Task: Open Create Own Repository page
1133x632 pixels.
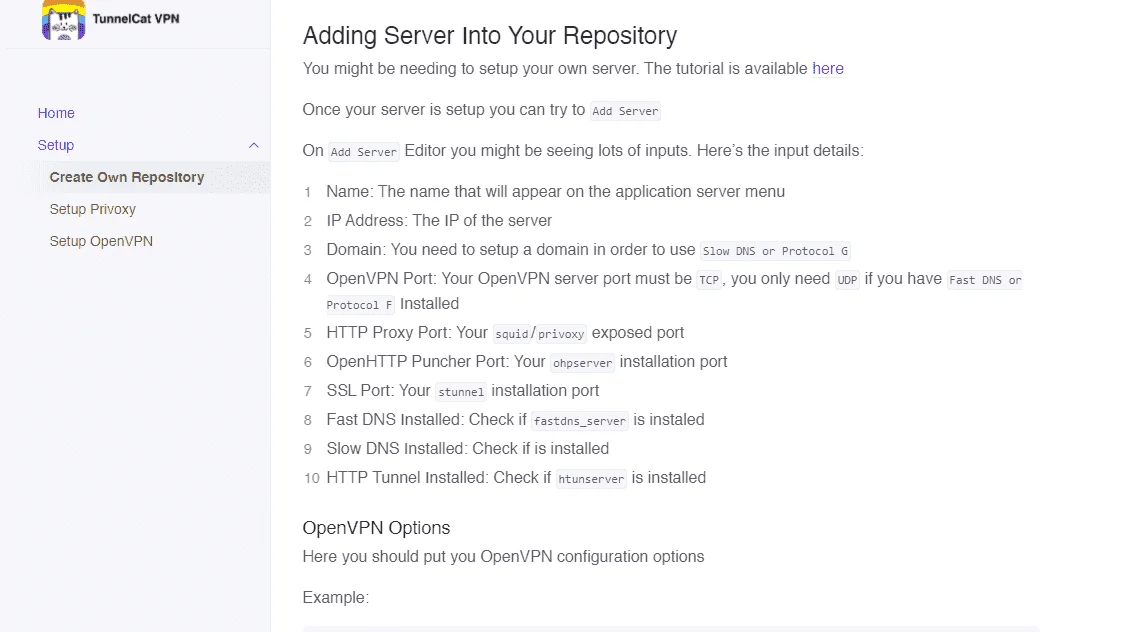Action: pyautogui.click(x=127, y=177)
